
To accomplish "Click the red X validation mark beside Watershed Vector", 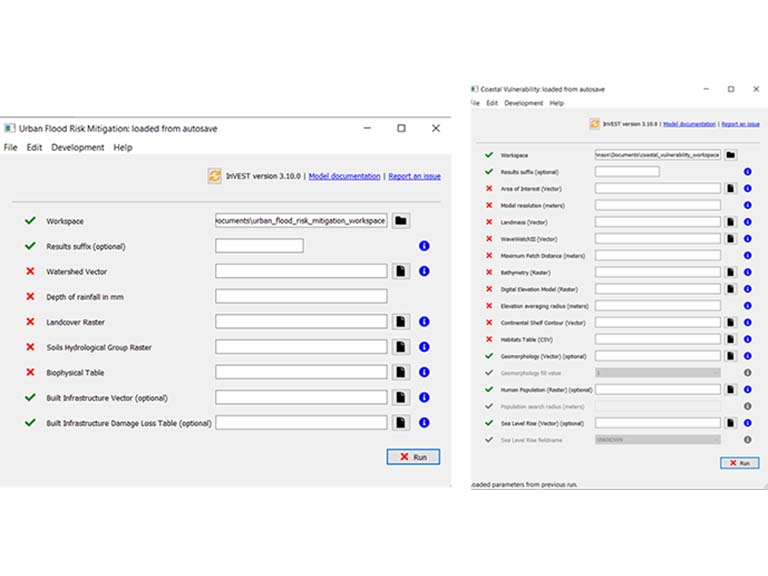I will (30, 271).
